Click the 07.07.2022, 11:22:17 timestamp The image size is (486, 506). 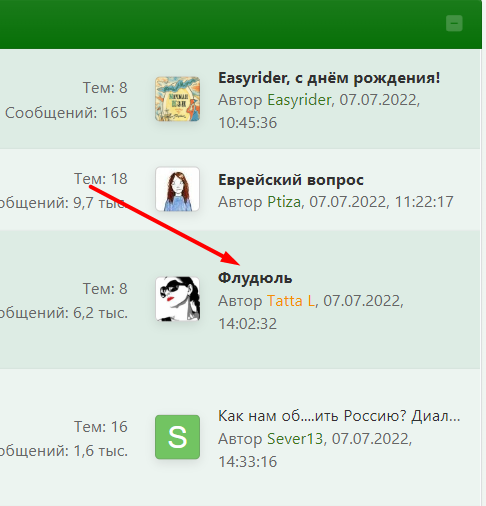pyautogui.click(x=381, y=202)
